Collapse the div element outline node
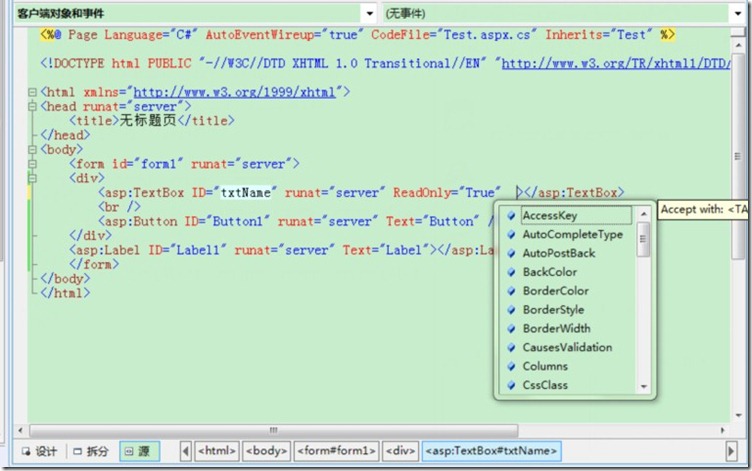 click(32, 178)
